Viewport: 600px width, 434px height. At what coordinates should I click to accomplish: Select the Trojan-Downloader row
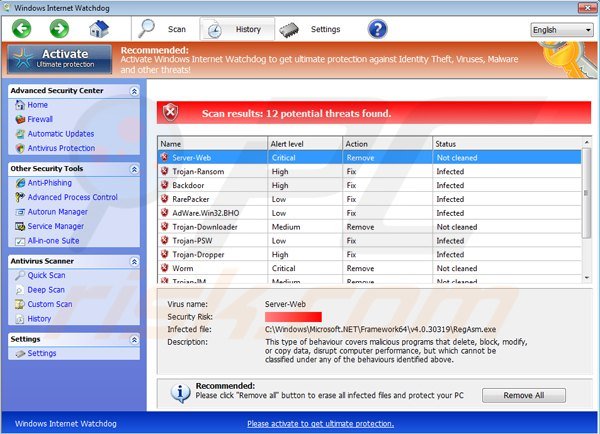click(x=369, y=227)
